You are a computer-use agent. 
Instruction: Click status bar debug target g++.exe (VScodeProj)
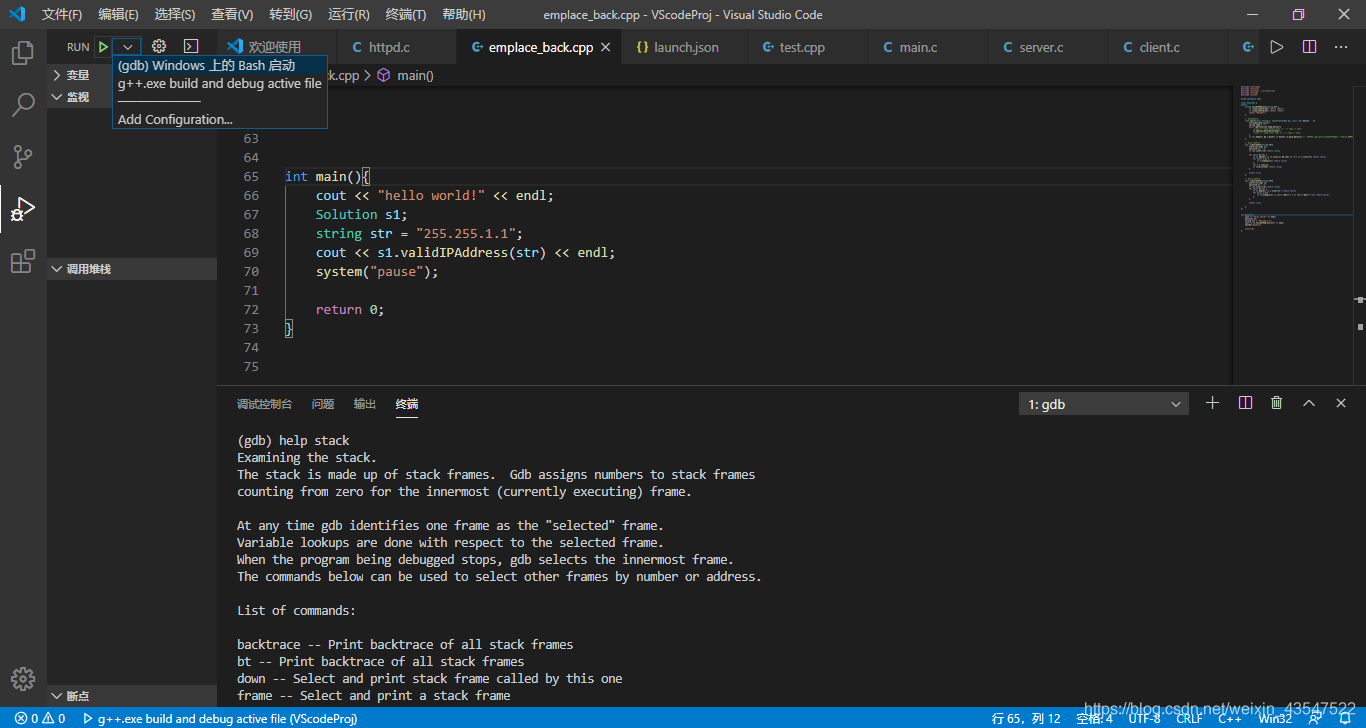pos(219,718)
